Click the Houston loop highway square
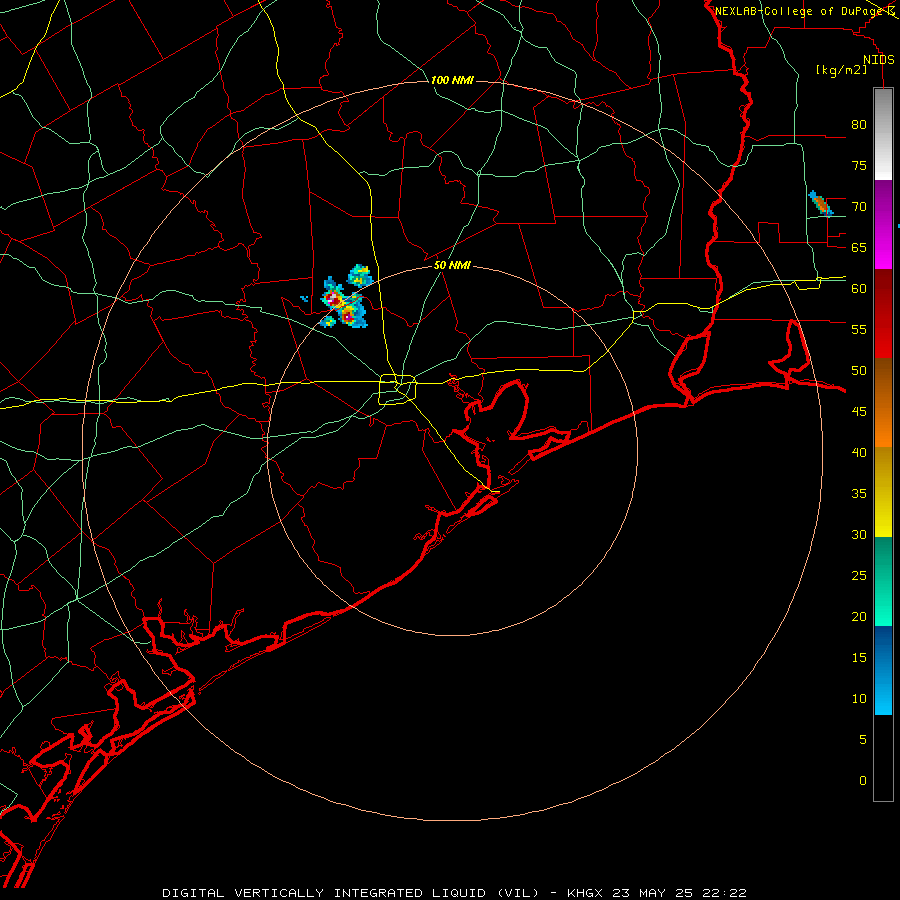The width and height of the screenshot is (900, 900). click(x=398, y=389)
